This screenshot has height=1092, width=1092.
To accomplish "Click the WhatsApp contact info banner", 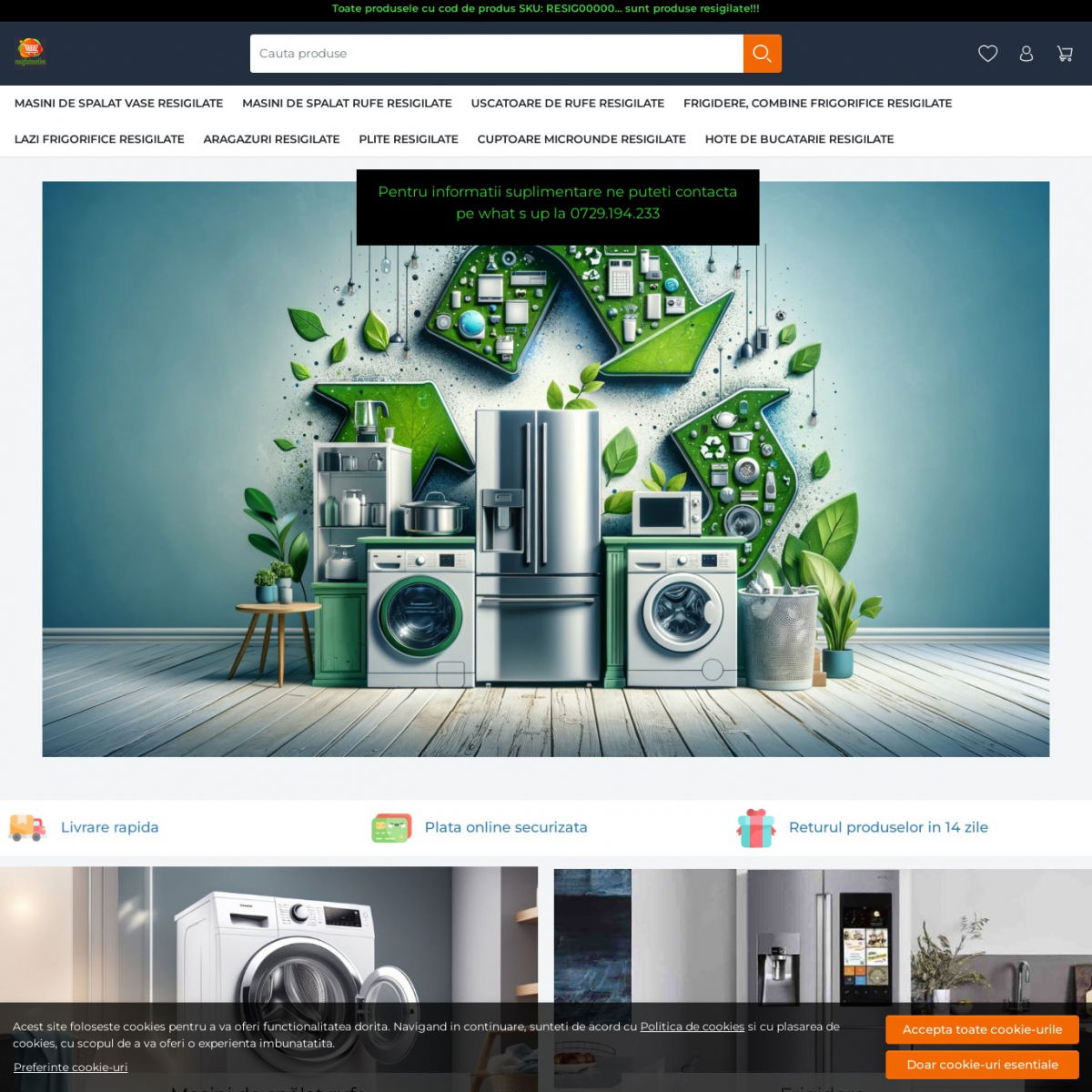I will coord(558,207).
